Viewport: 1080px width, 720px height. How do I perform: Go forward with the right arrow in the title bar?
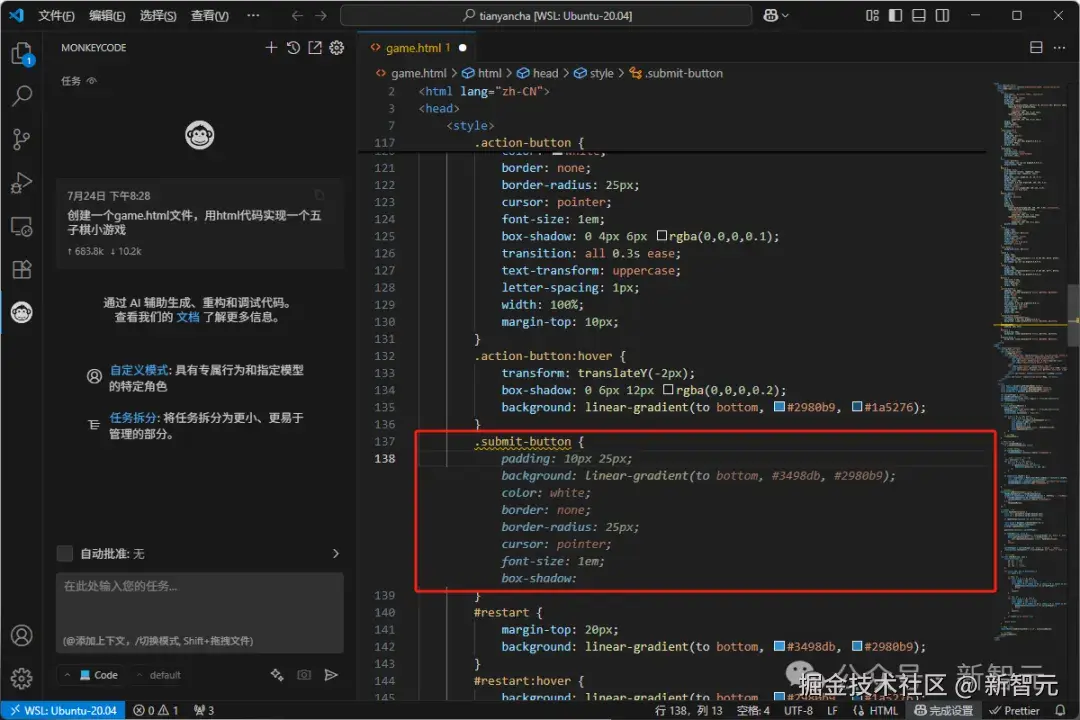coord(321,15)
